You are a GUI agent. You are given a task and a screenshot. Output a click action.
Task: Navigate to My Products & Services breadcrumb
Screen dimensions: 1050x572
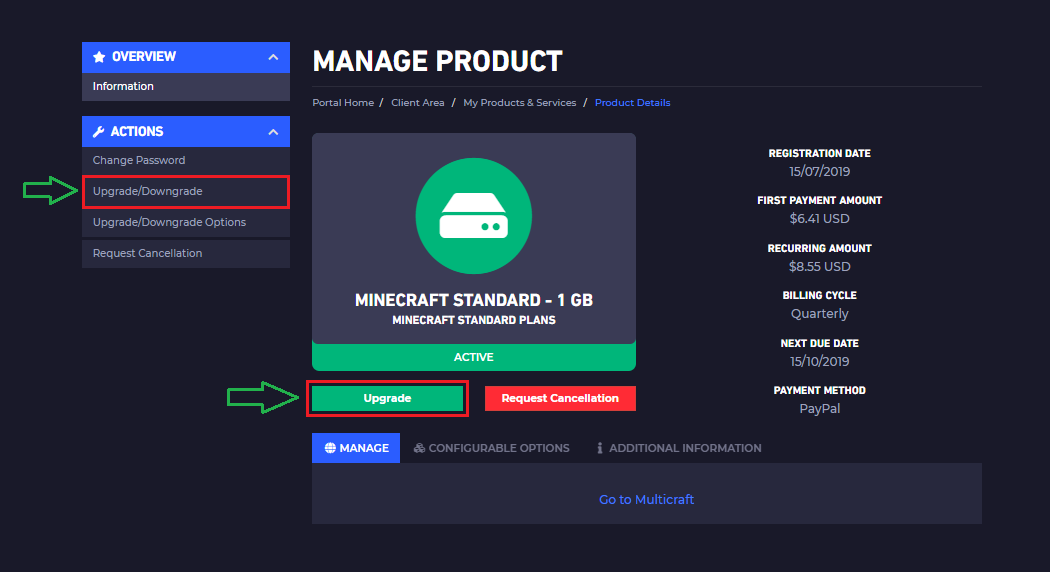[519, 103]
